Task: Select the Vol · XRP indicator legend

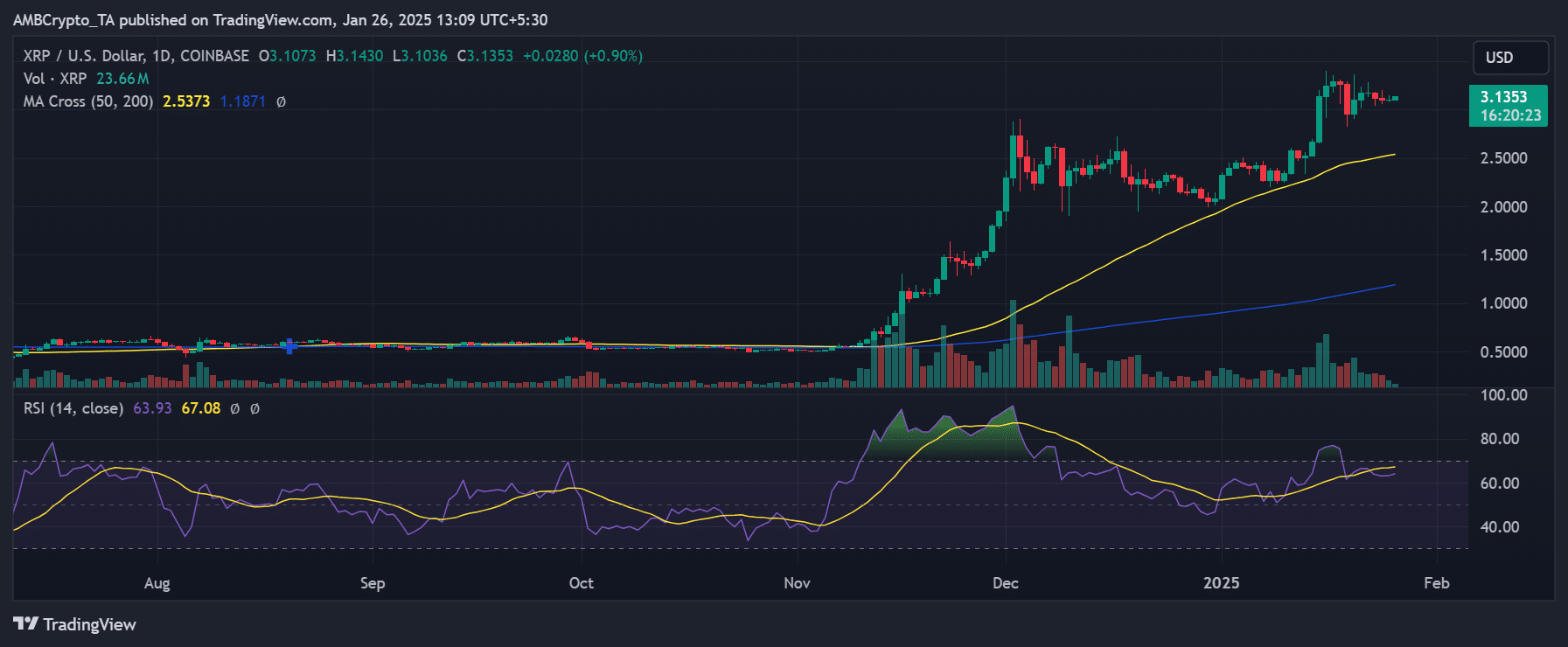Action: pos(55,79)
